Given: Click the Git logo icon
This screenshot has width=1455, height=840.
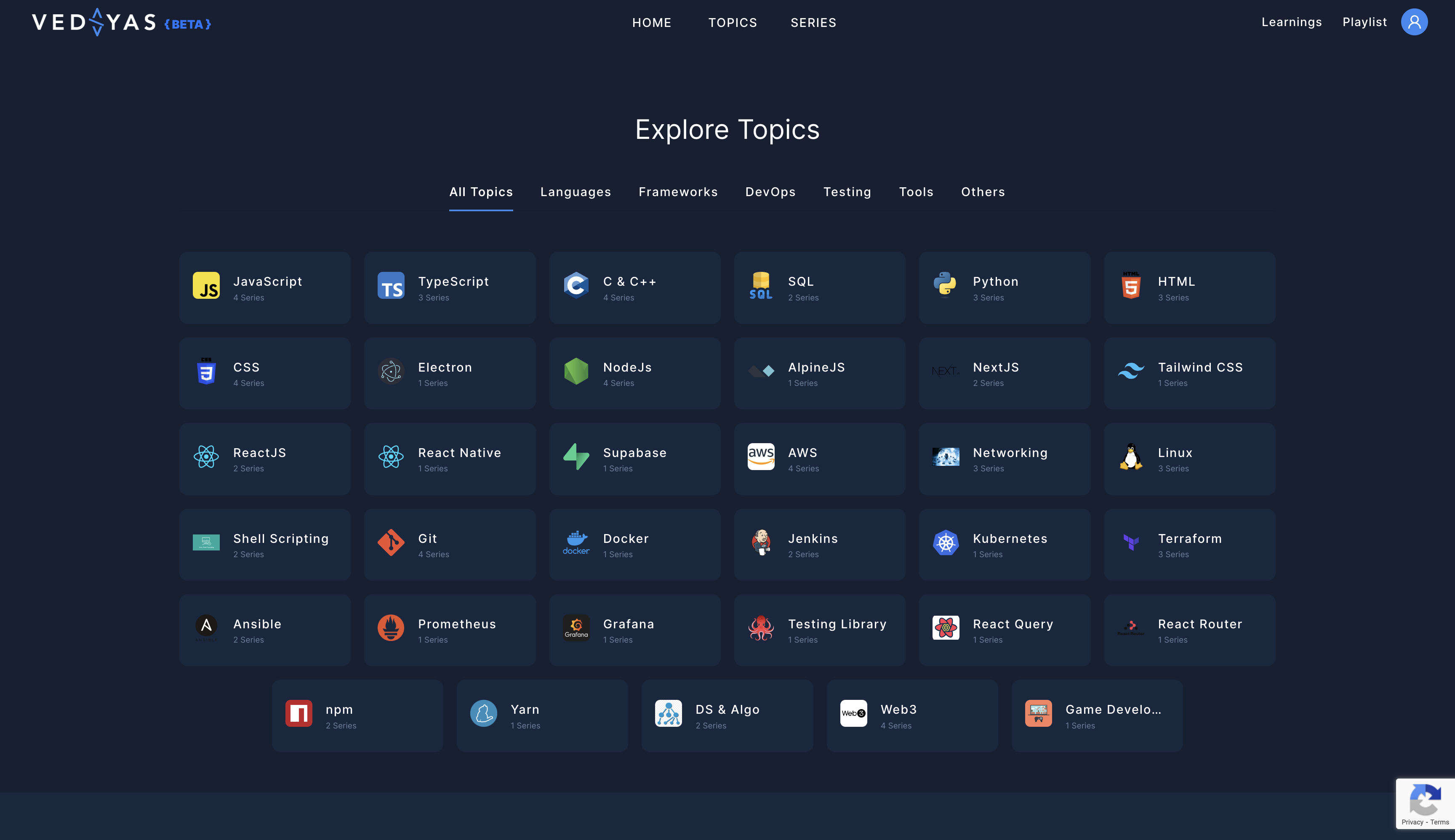Looking at the screenshot, I should (391, 542).
